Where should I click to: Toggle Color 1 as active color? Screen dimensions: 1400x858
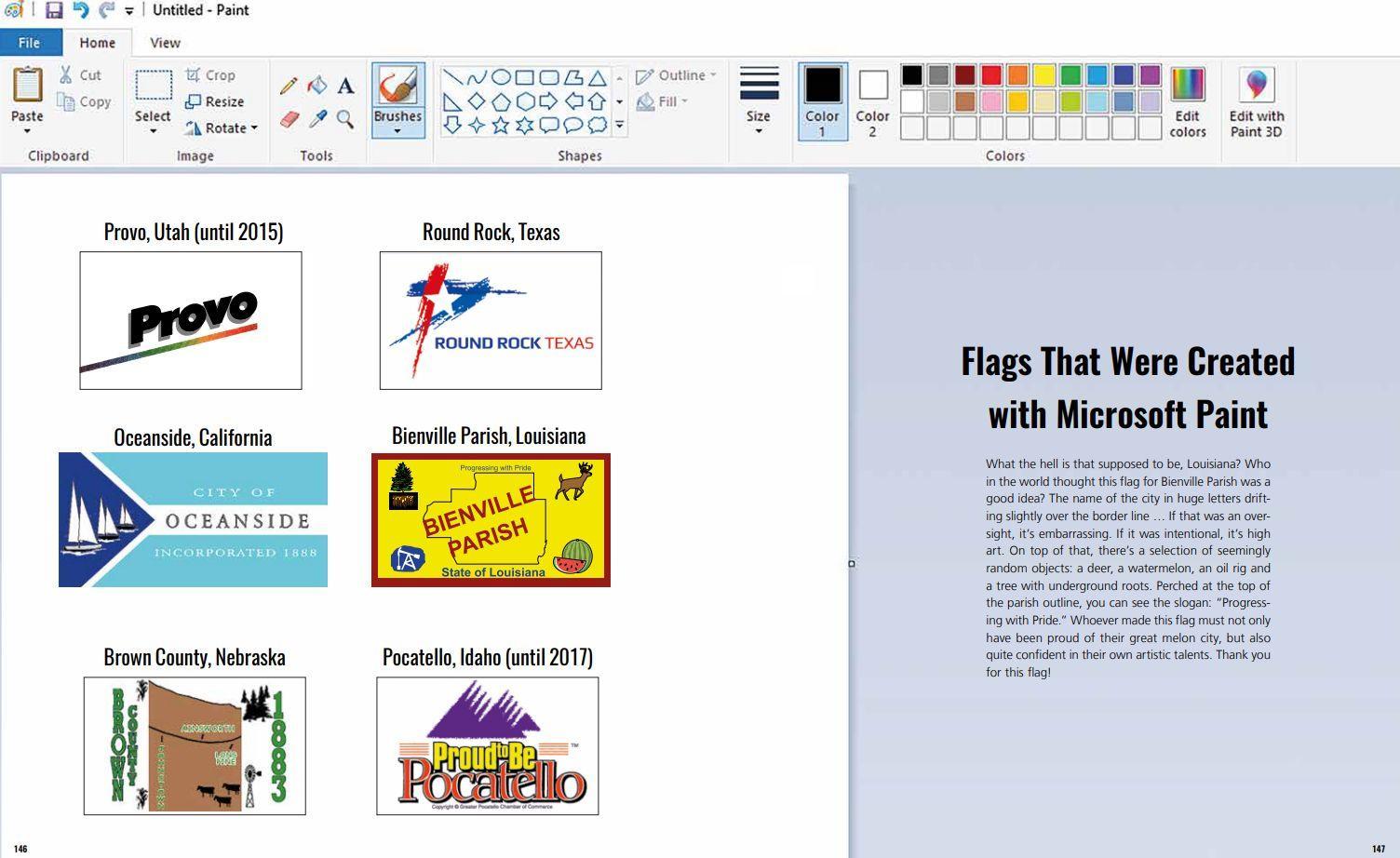[822, 101]
